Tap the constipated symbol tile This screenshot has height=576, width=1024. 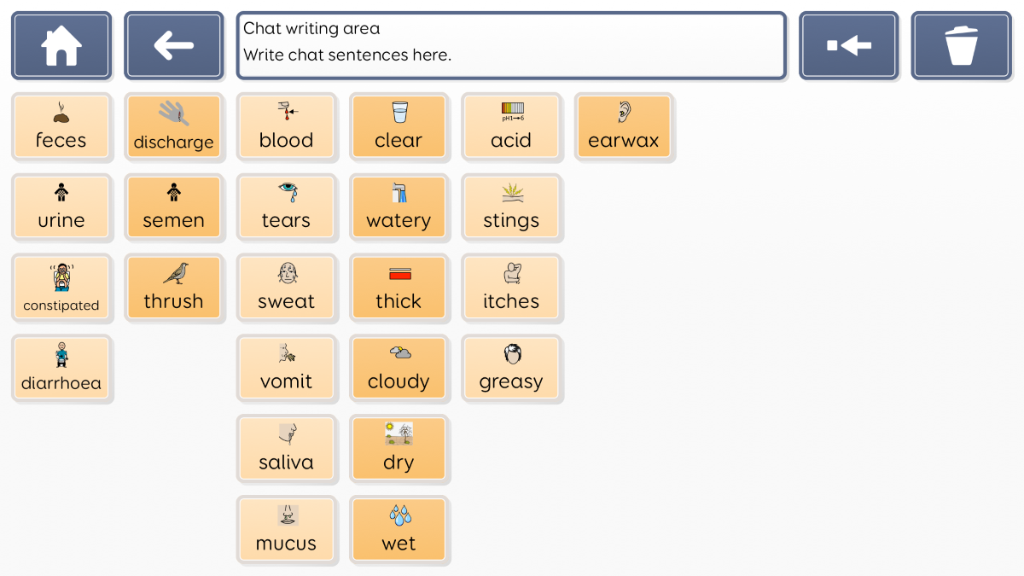tap(61, 288)
